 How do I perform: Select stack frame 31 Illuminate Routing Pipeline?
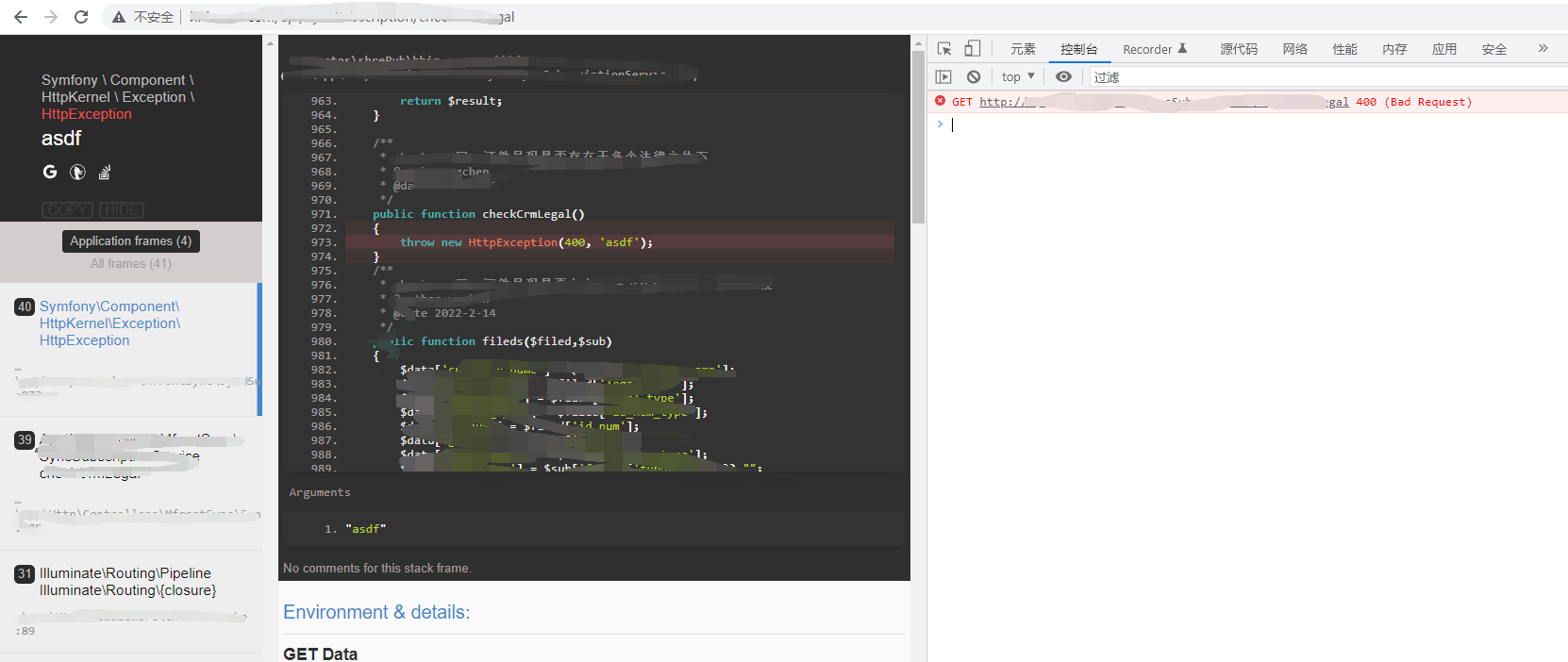pyautogui.click(x=131, y=602)
